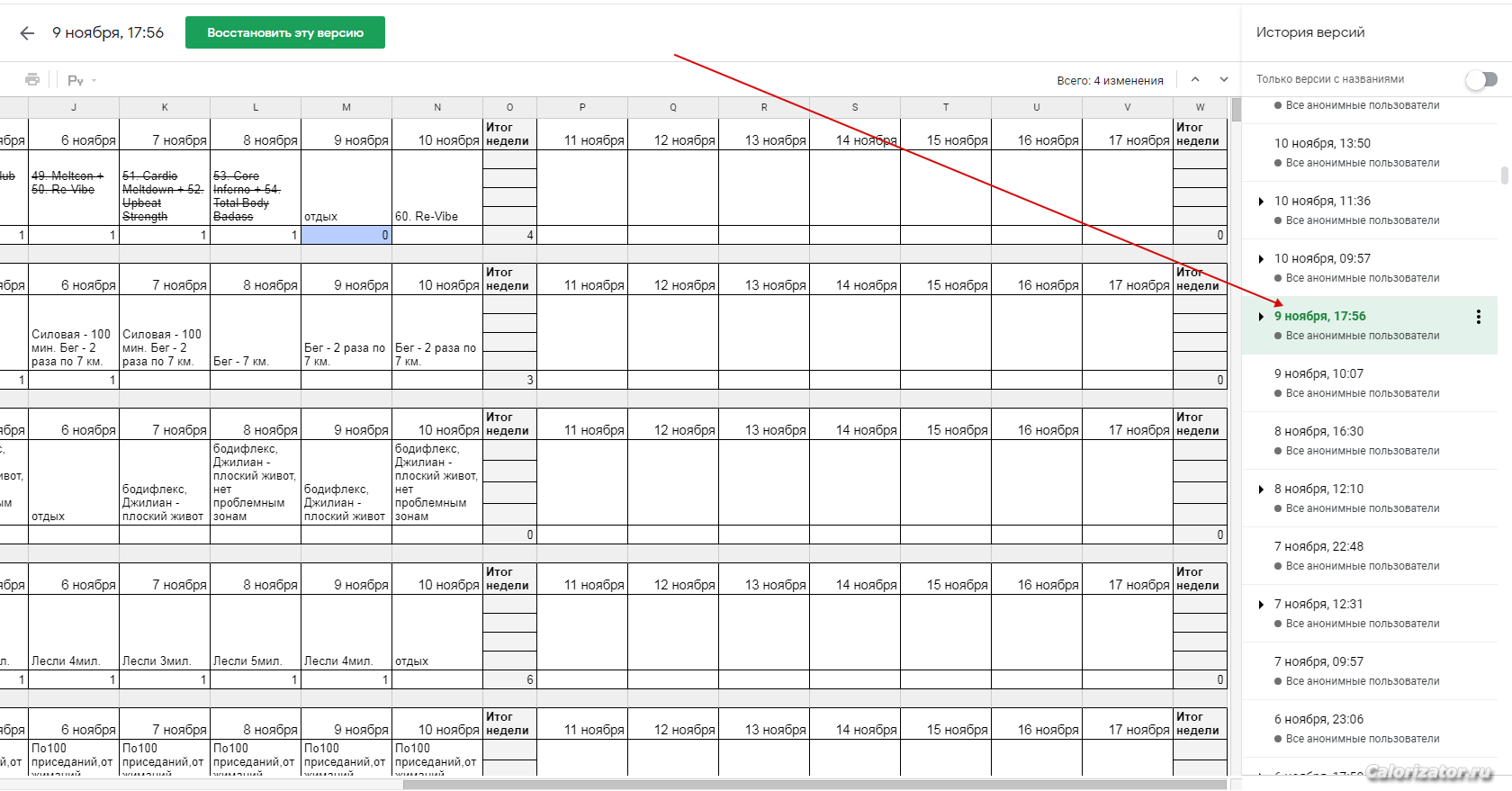
Task: Toggle "Только версии с названиями" switch
Action: click(x=1480, y=80)
